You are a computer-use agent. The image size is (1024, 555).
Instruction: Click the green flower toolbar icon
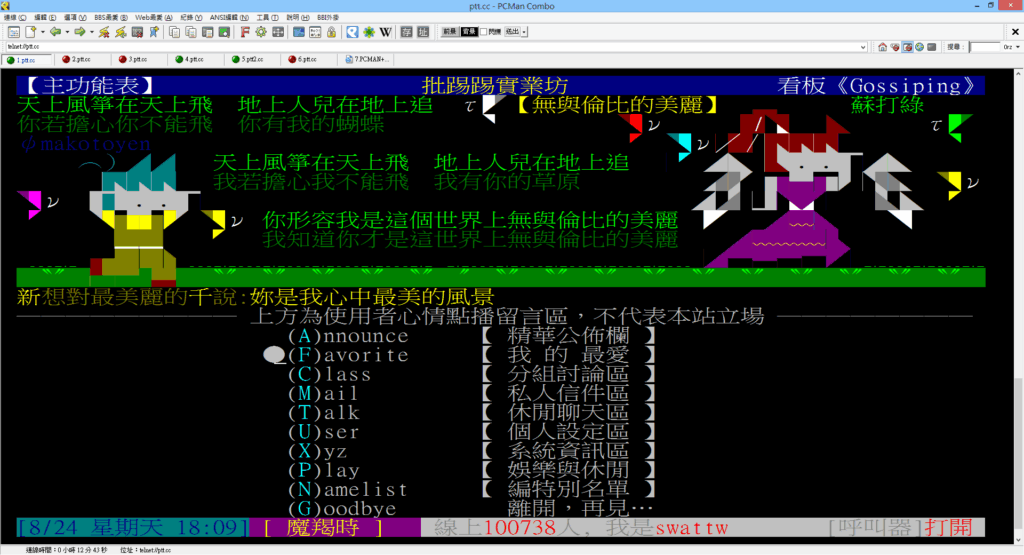click(x=368, y=32)
